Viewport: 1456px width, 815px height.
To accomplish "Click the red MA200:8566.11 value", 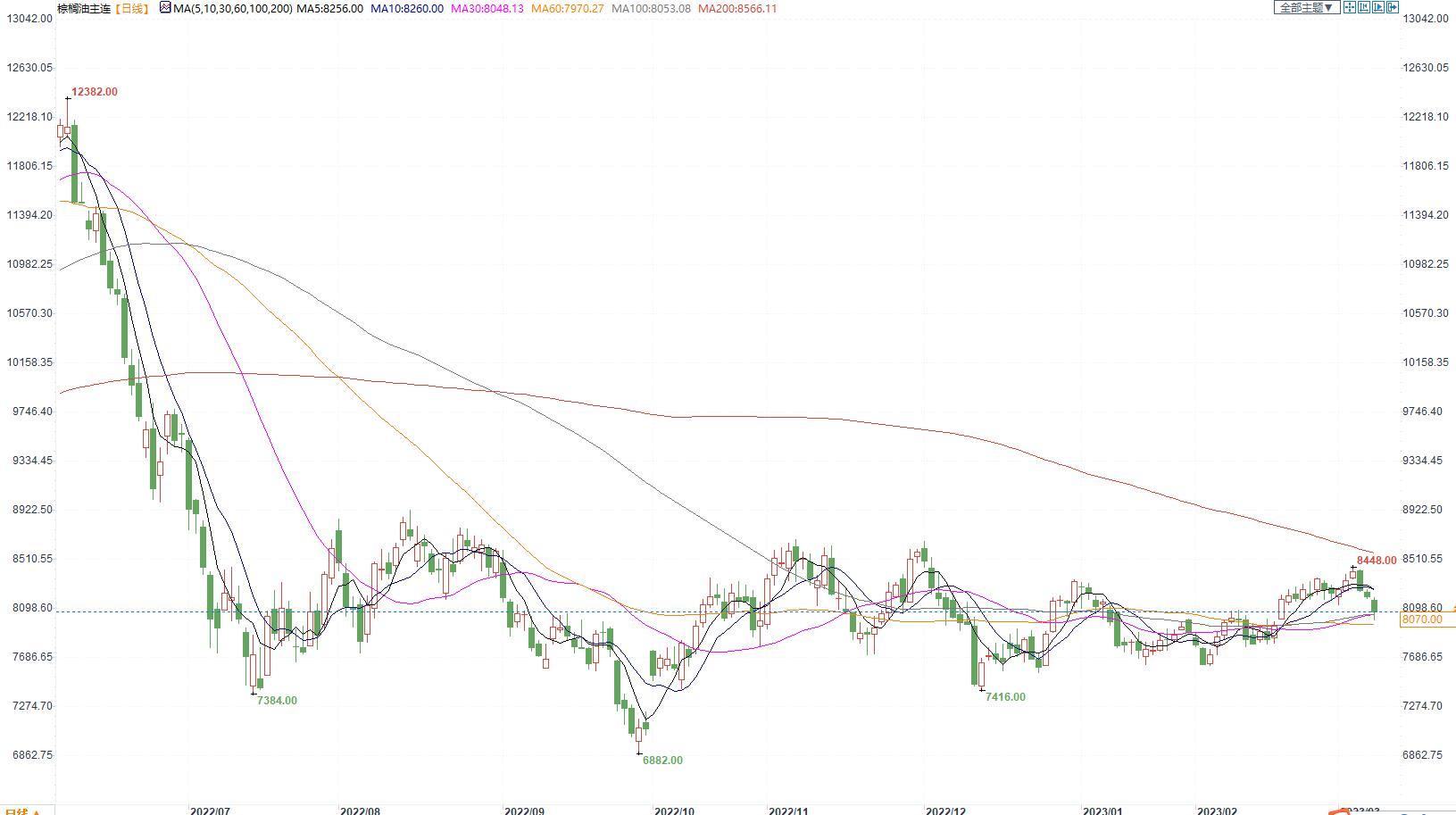I will [x=737, y=8].
